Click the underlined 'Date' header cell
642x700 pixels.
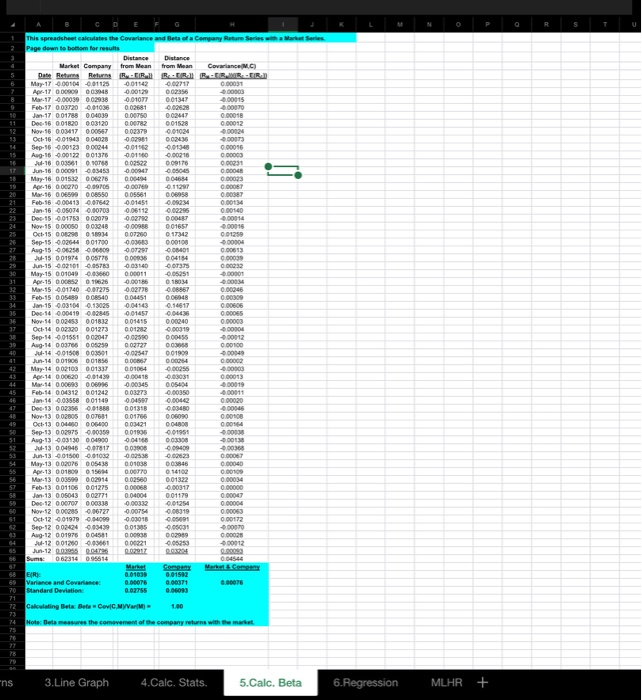point(45,75)
